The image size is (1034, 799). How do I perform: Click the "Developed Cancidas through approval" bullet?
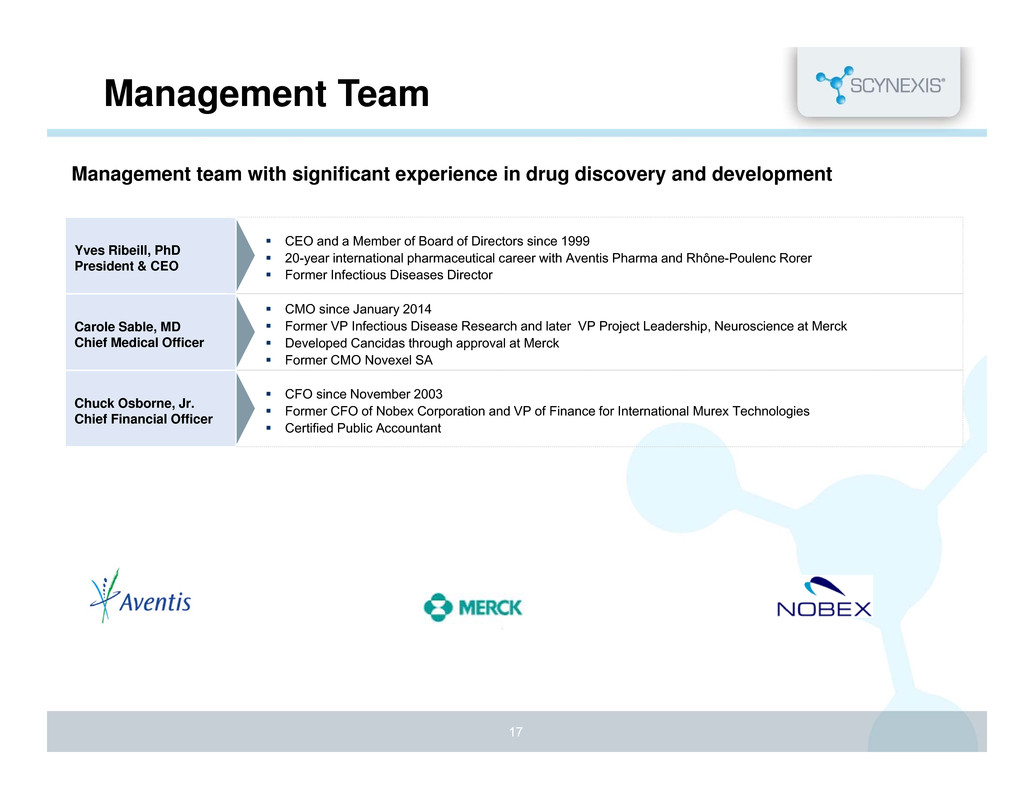(x=421, y=343)
